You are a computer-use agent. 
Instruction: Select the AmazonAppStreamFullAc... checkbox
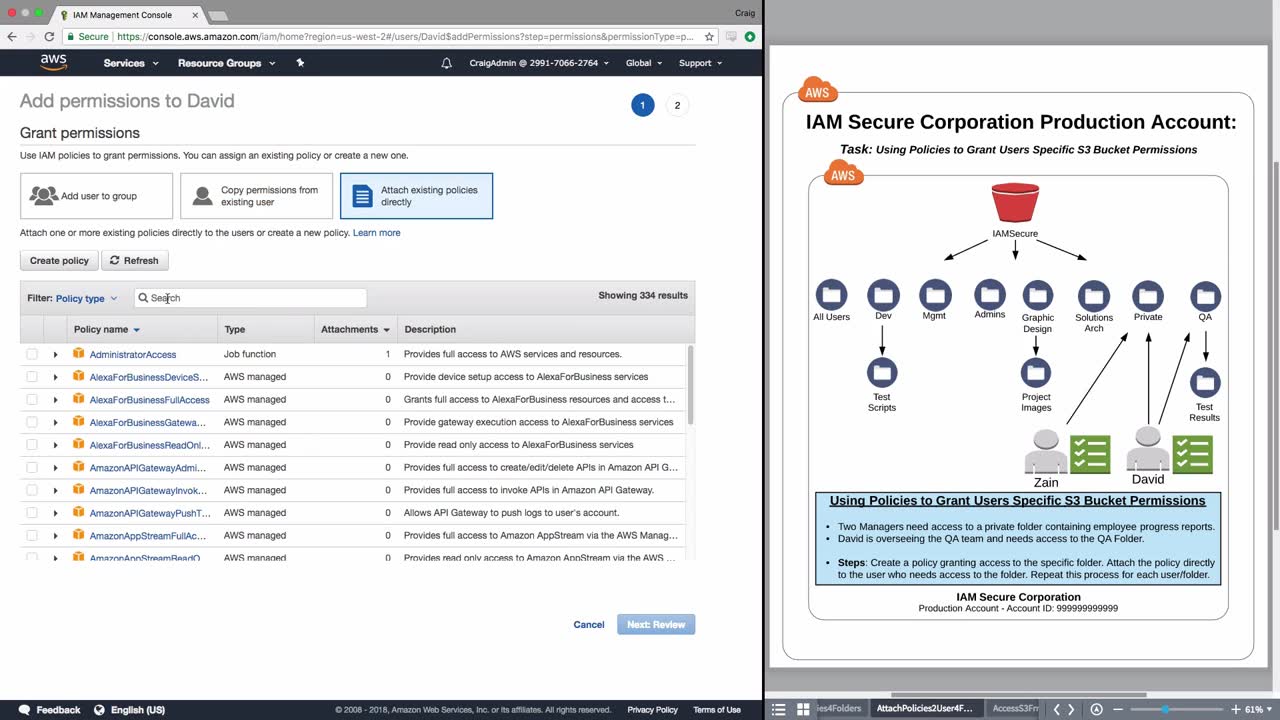pos(32,535)
